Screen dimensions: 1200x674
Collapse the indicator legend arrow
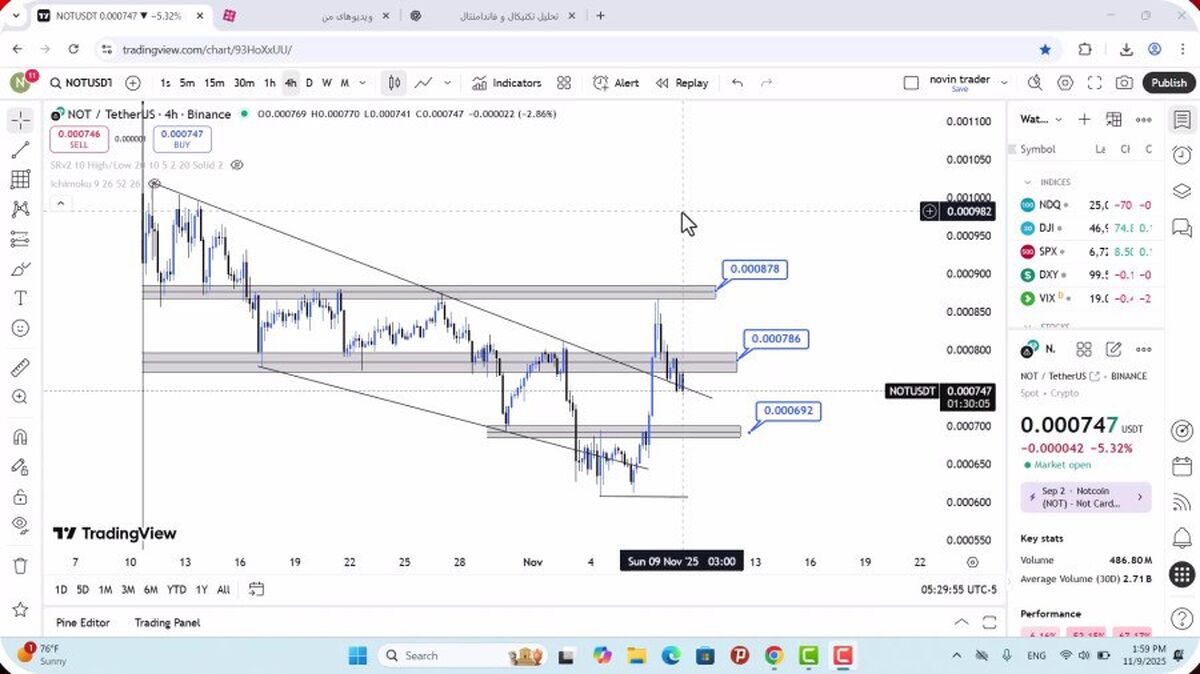pos(60,203)
